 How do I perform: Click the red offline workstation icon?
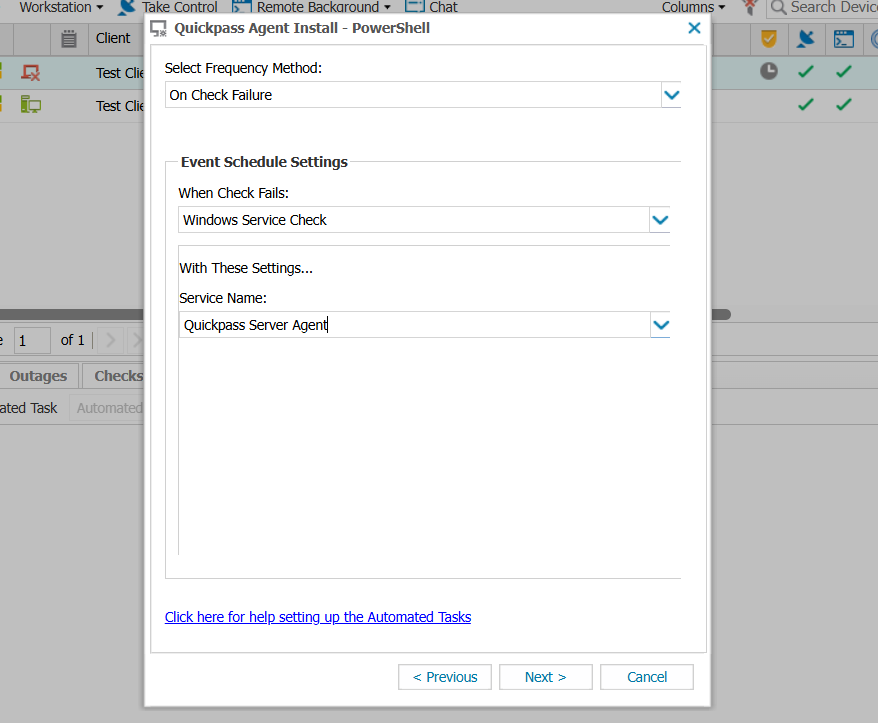(31, 72)
